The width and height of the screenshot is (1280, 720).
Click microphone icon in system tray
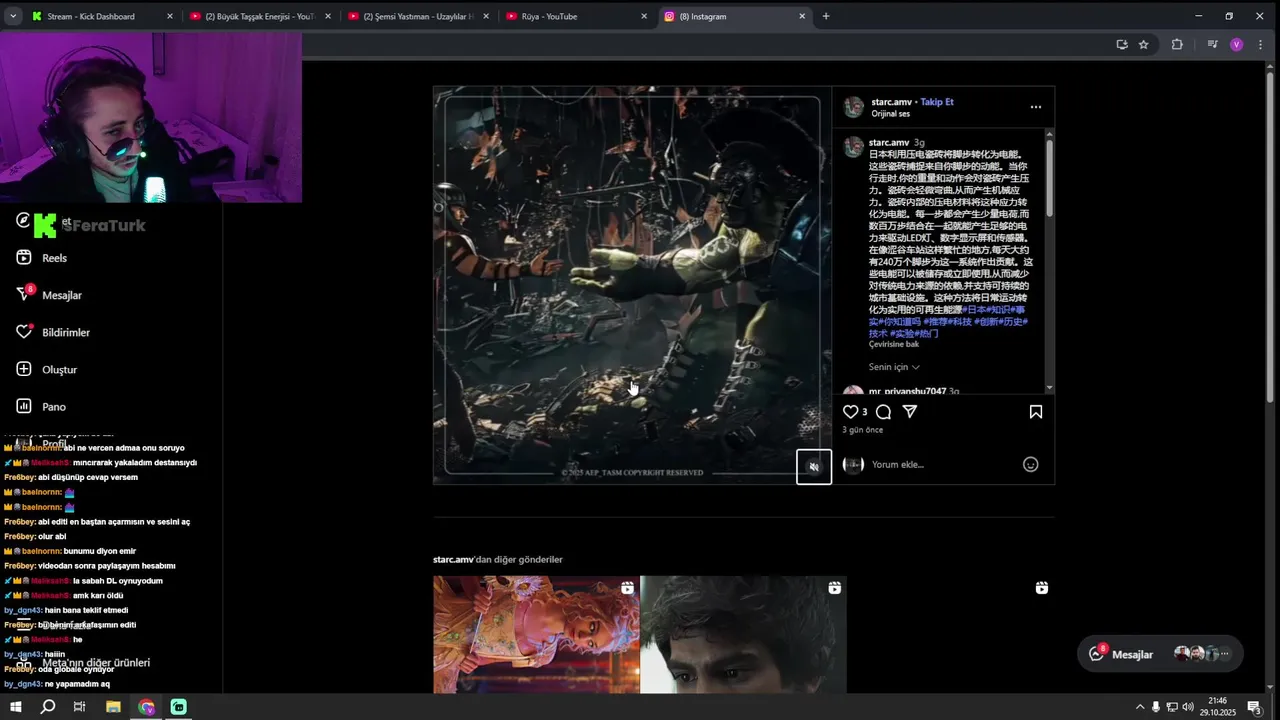pos(1156,707)
